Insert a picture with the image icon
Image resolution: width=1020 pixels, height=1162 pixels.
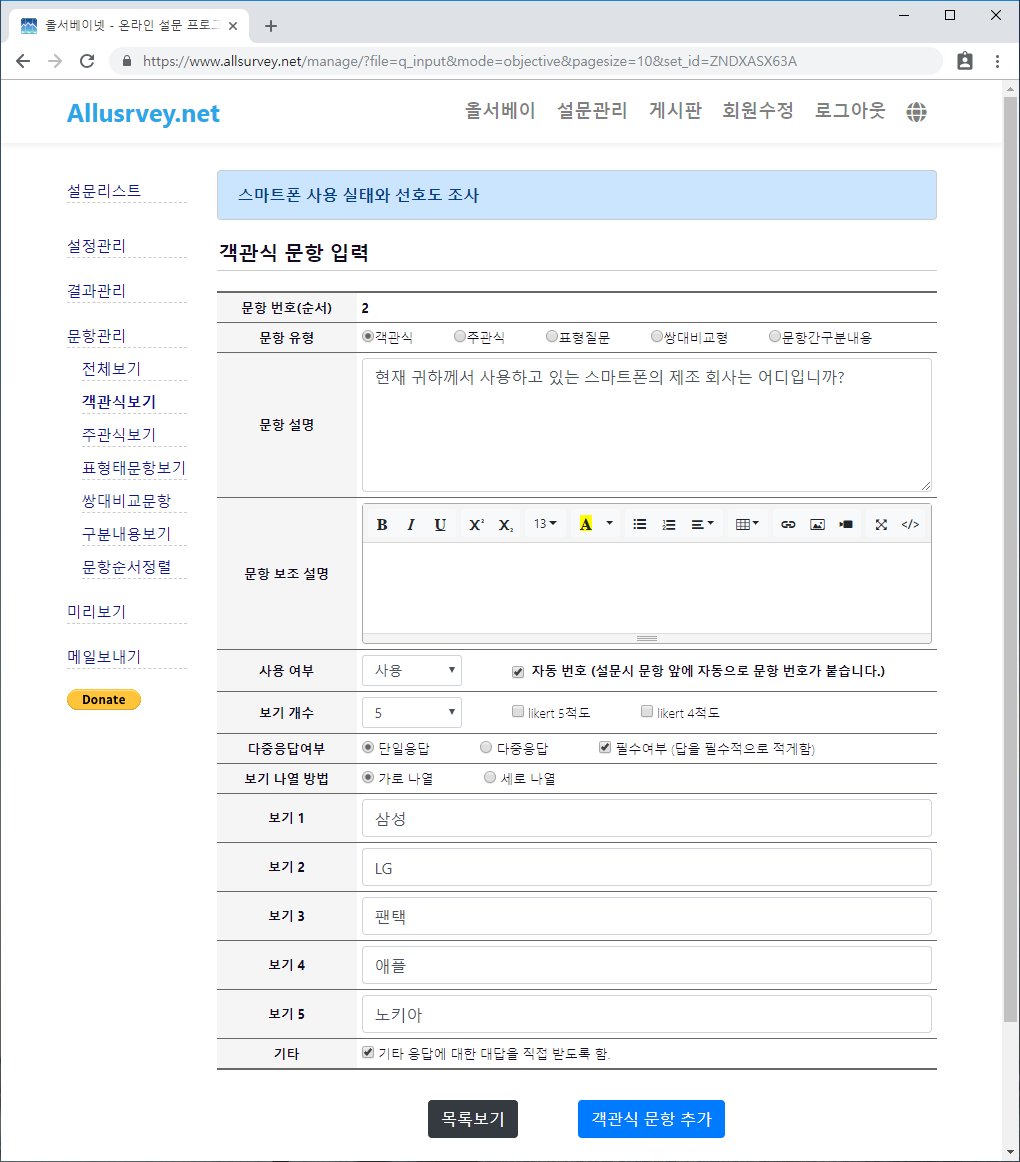click(817, 524)
